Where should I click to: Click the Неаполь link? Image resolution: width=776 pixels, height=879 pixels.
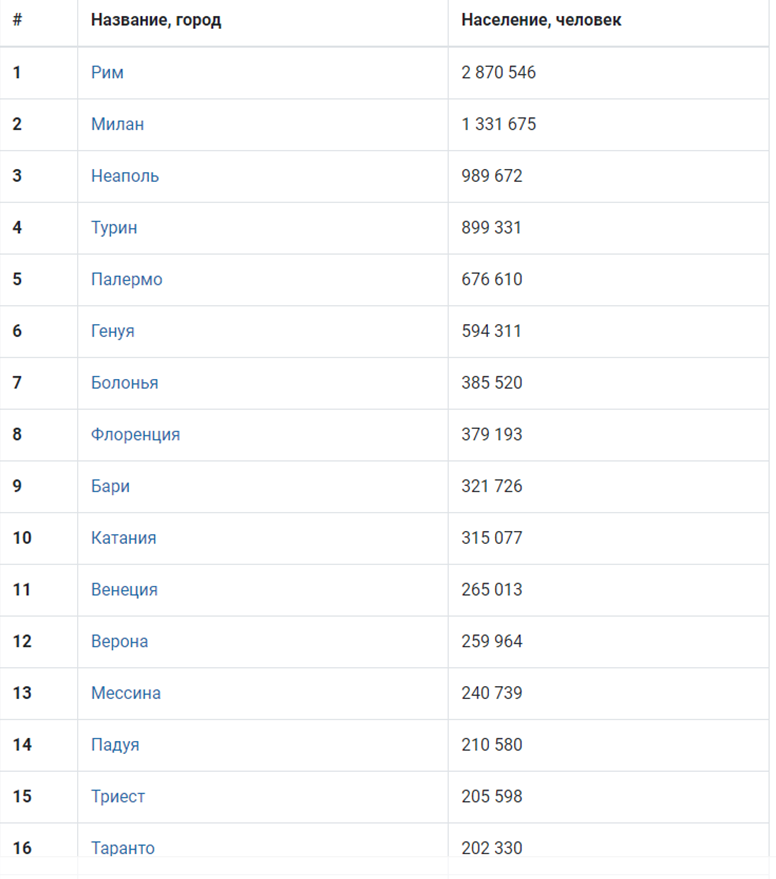point(125,176)
